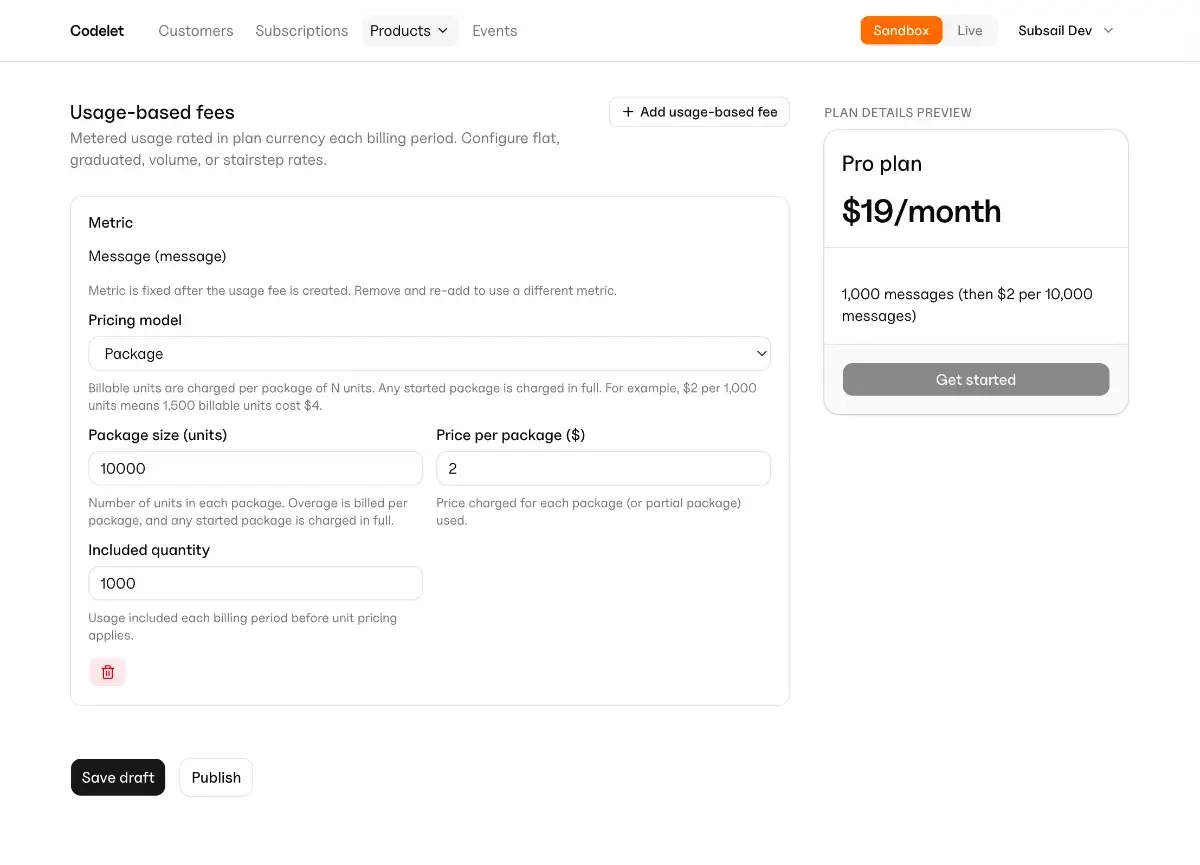Click Get started in plan preview
The height and width of the screenshot is (865, 1200).
[x=976, y=380]
